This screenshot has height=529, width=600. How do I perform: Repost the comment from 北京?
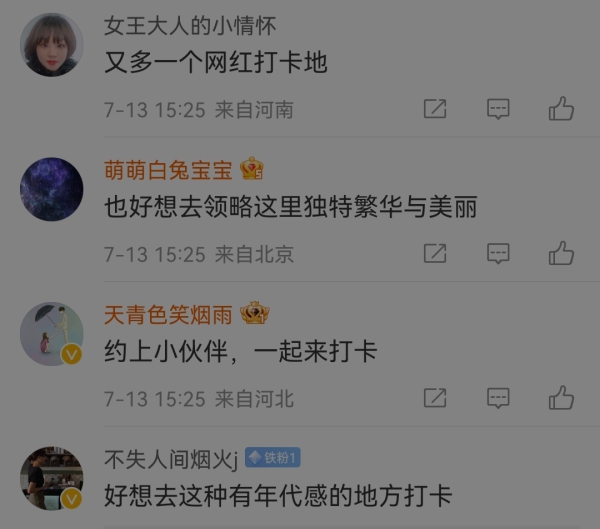(x=435, y=253)
